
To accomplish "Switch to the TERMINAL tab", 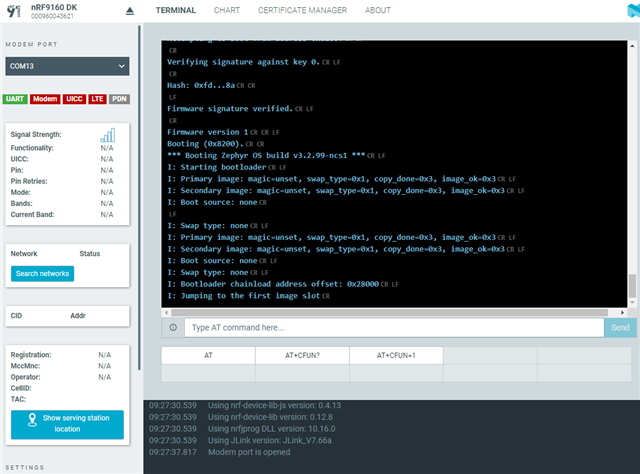I will [176, 10].
